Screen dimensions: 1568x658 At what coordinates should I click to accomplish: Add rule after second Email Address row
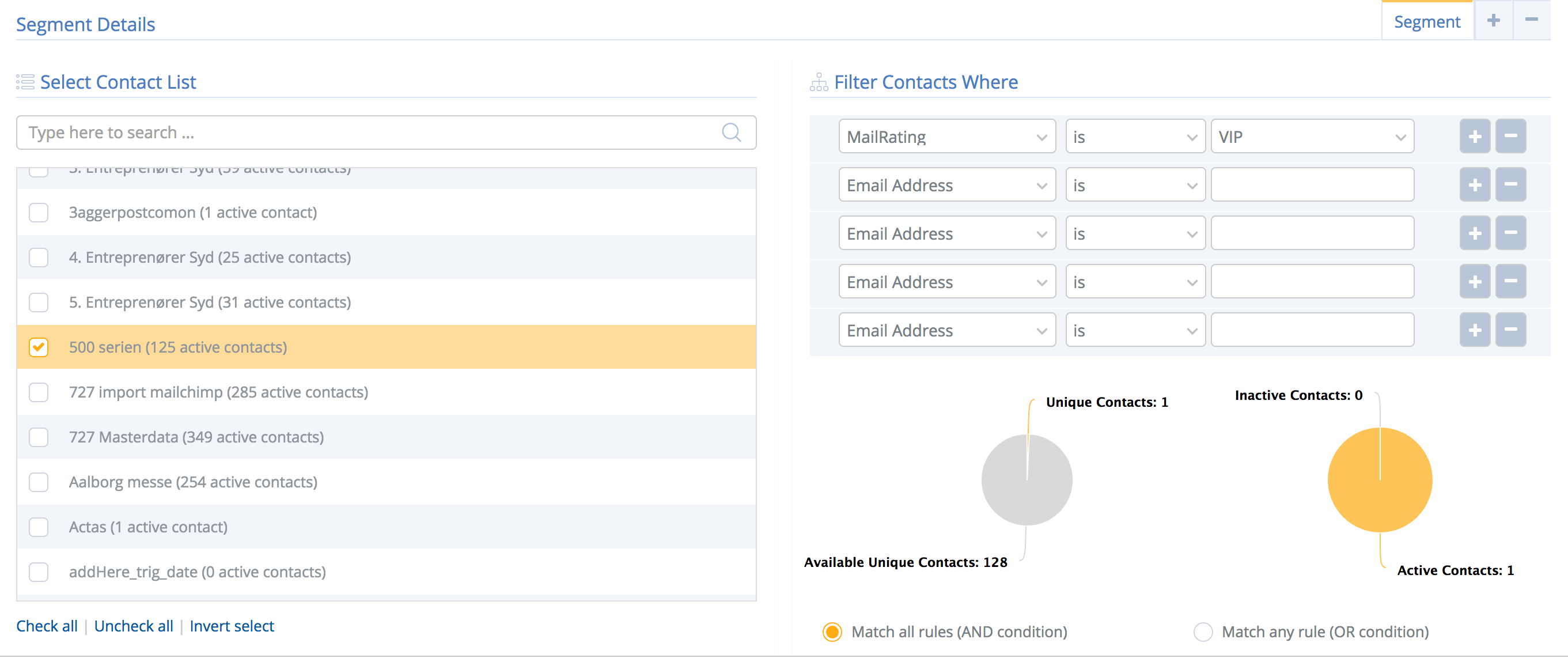pos(1475,233)
